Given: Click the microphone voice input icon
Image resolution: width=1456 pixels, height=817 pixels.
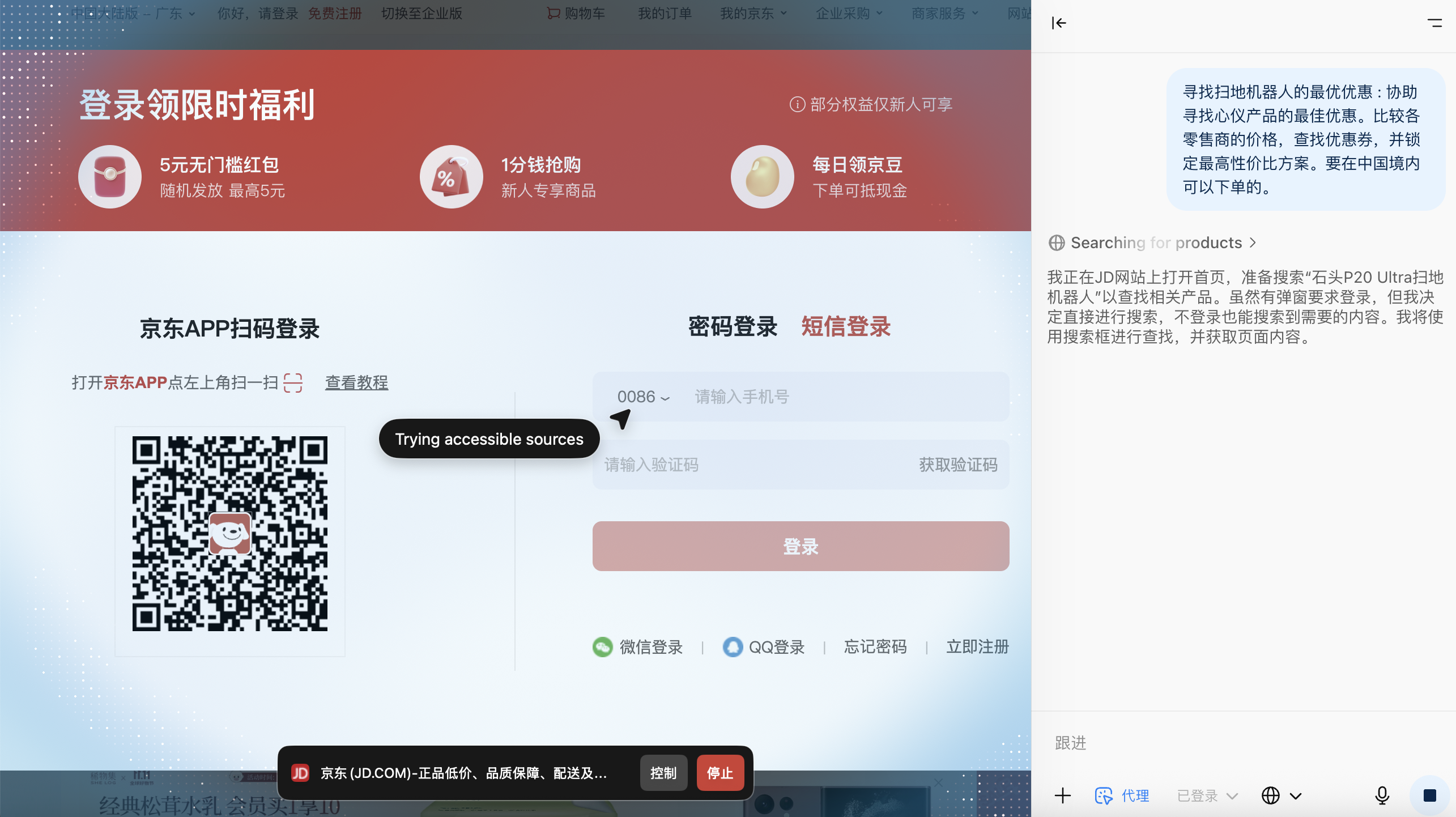Looking at the screenshot, I should tap(1382, 795).
